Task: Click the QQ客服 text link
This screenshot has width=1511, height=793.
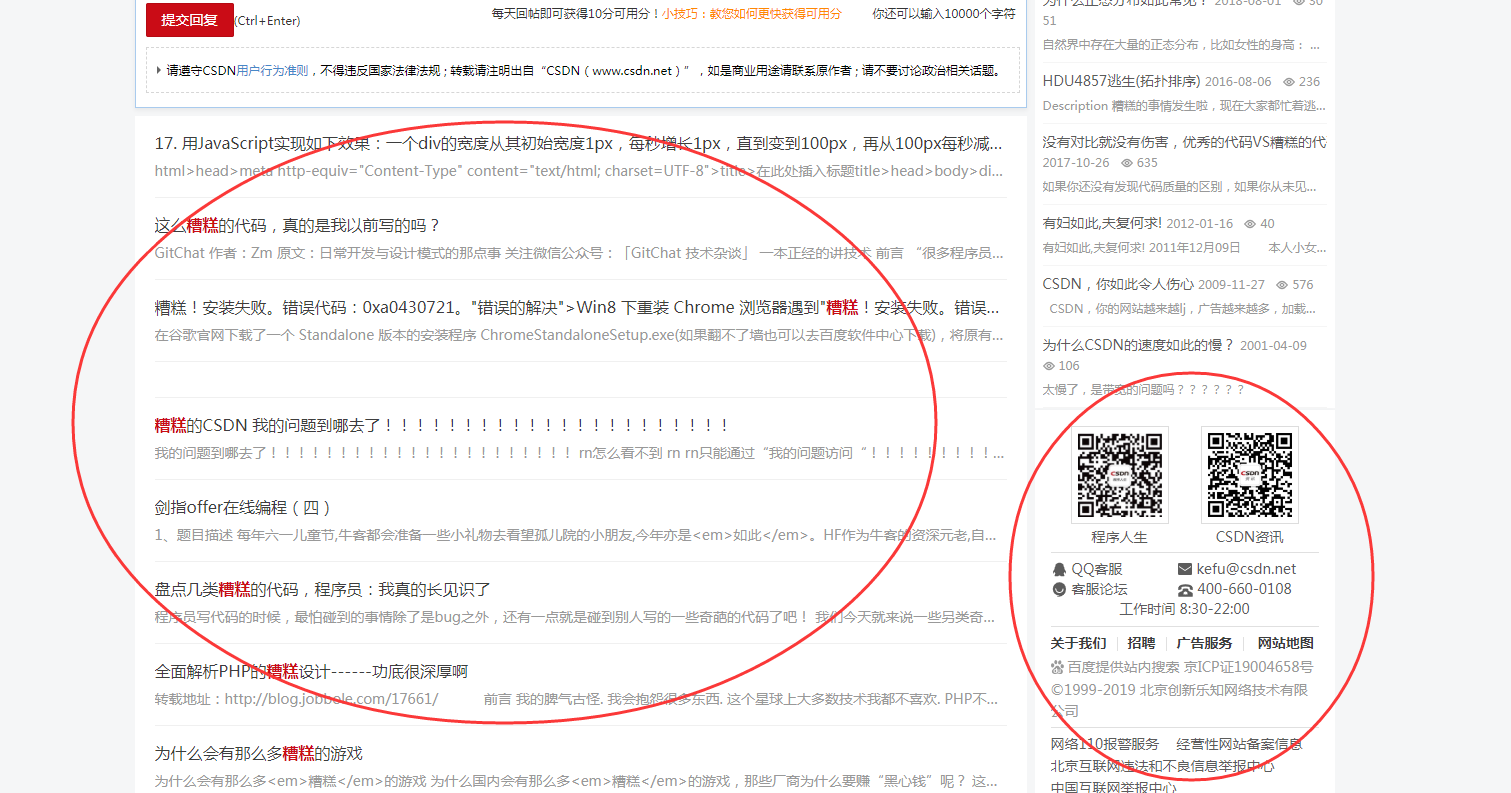Action: coord(1097,569)
